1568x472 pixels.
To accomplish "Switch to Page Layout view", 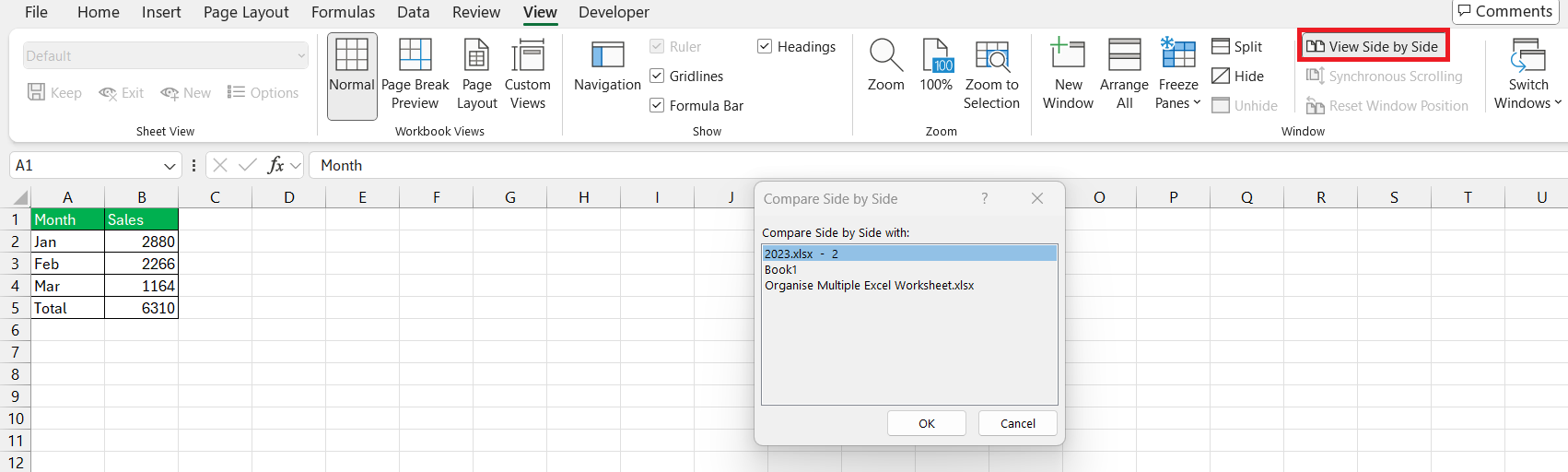I will (476, 77).
